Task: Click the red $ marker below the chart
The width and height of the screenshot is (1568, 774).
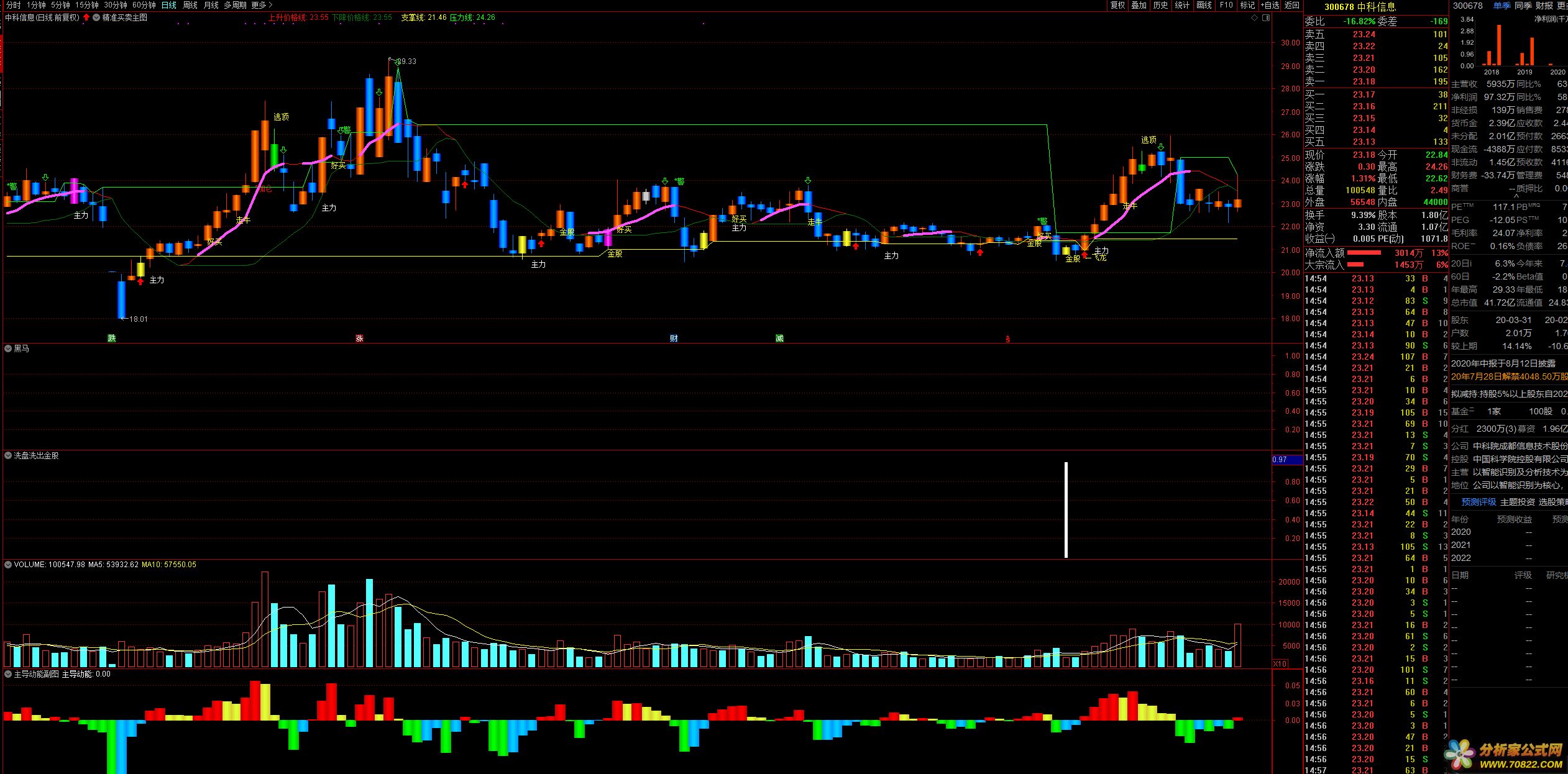Action: [1008, 339]
